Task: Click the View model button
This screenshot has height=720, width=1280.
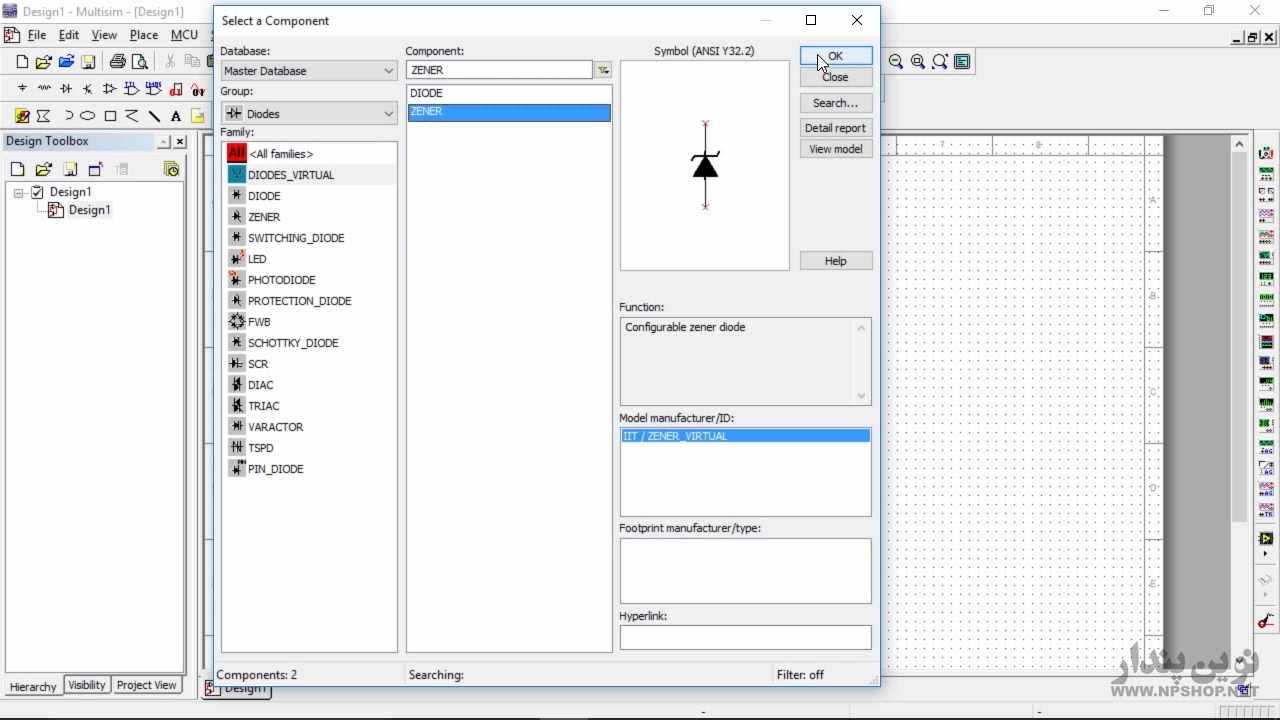Action: [835, 149]
